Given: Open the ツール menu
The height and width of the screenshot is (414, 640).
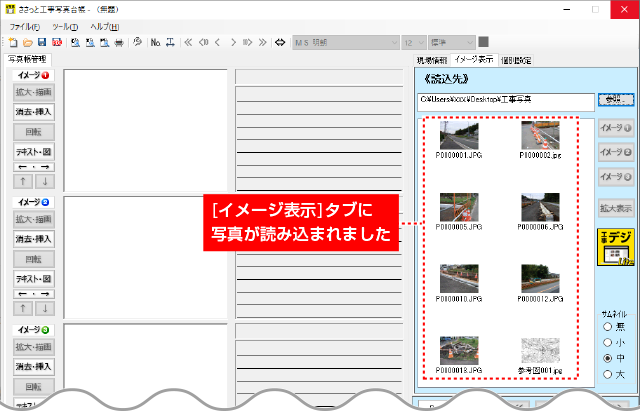Looking at the screenshot, I should [x=65, y=27].
